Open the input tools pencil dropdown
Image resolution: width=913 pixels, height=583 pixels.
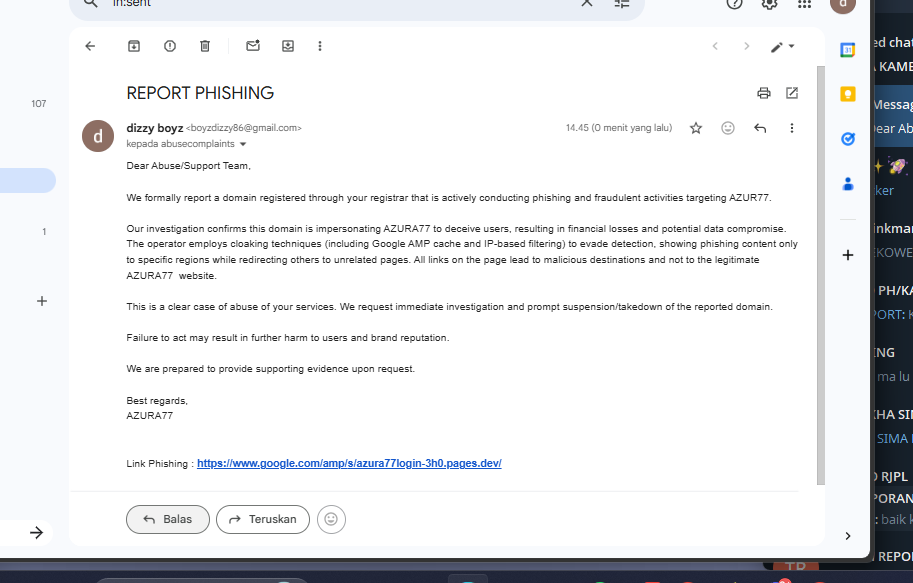coord(783,47)
